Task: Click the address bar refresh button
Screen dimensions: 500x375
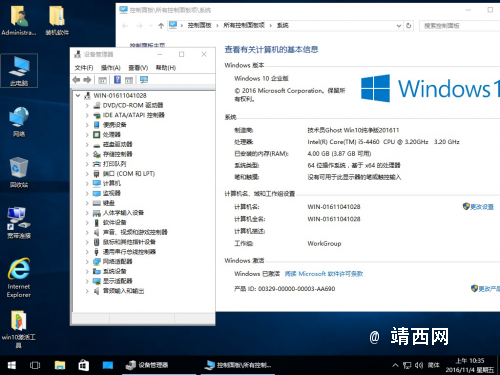Action: pos(409,26)
